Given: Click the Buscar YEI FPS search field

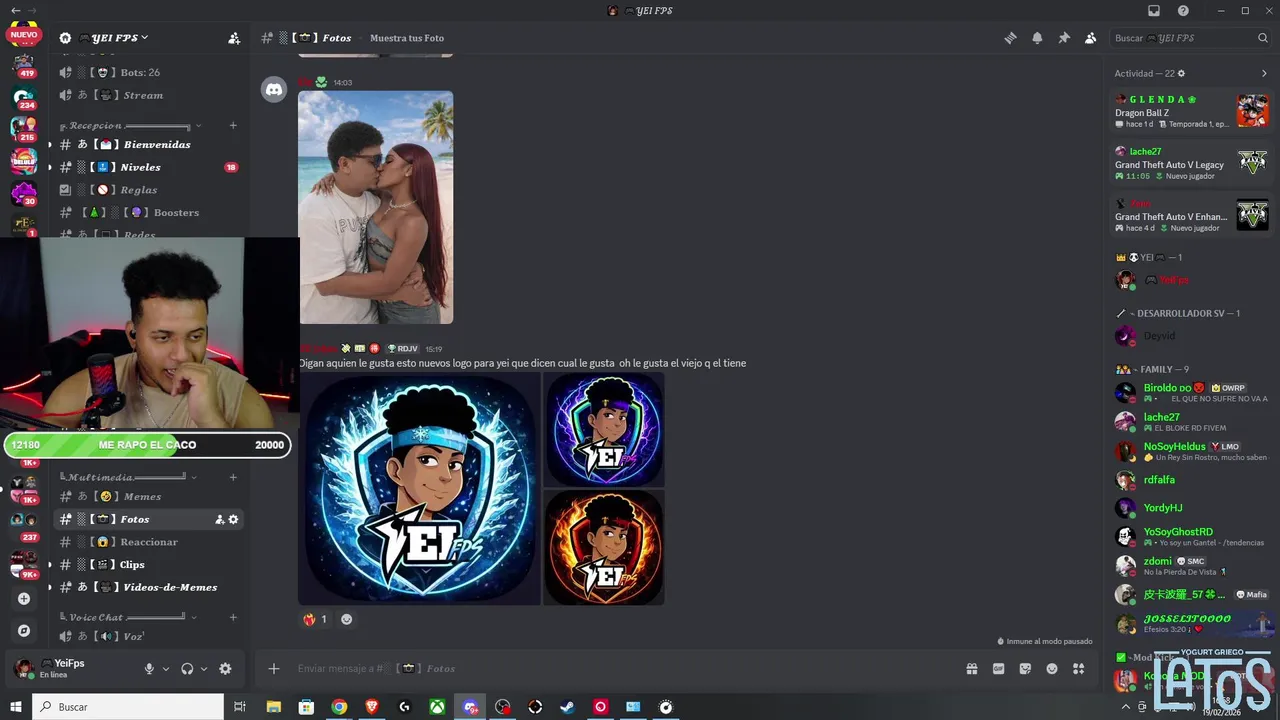Looking at the screenshot, I should point(1191,38).
